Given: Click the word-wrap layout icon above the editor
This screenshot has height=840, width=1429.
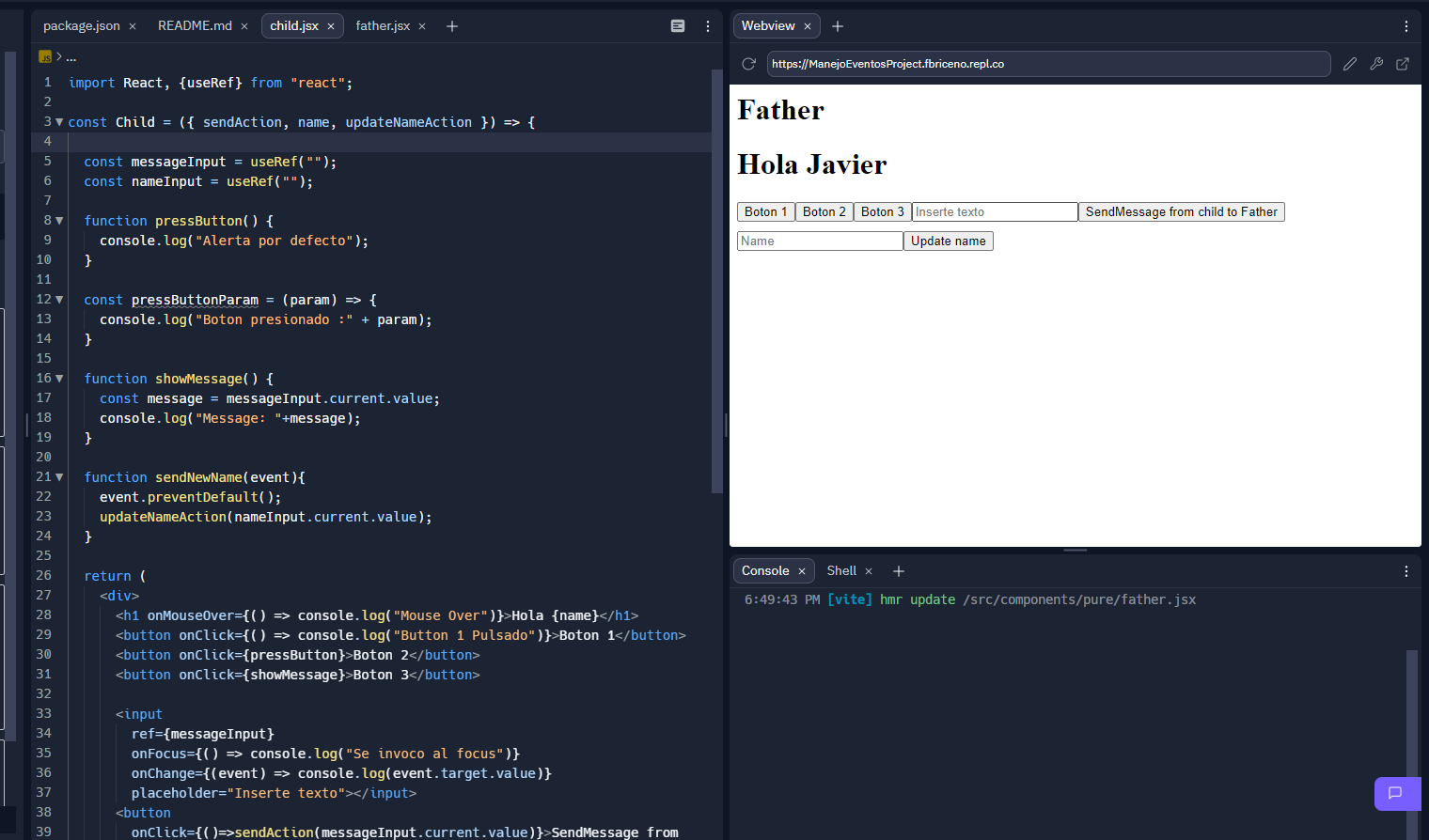Looking at the screenshot, I should (678, 25).
